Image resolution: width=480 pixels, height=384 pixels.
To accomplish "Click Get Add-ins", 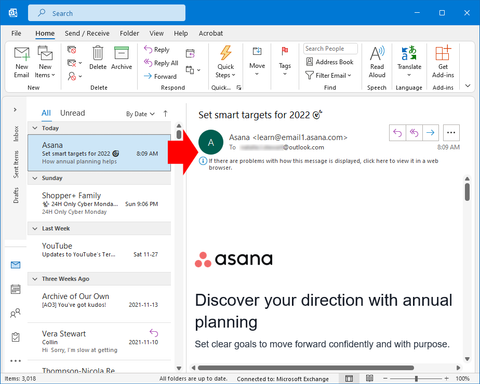I will tap(443, 62).
